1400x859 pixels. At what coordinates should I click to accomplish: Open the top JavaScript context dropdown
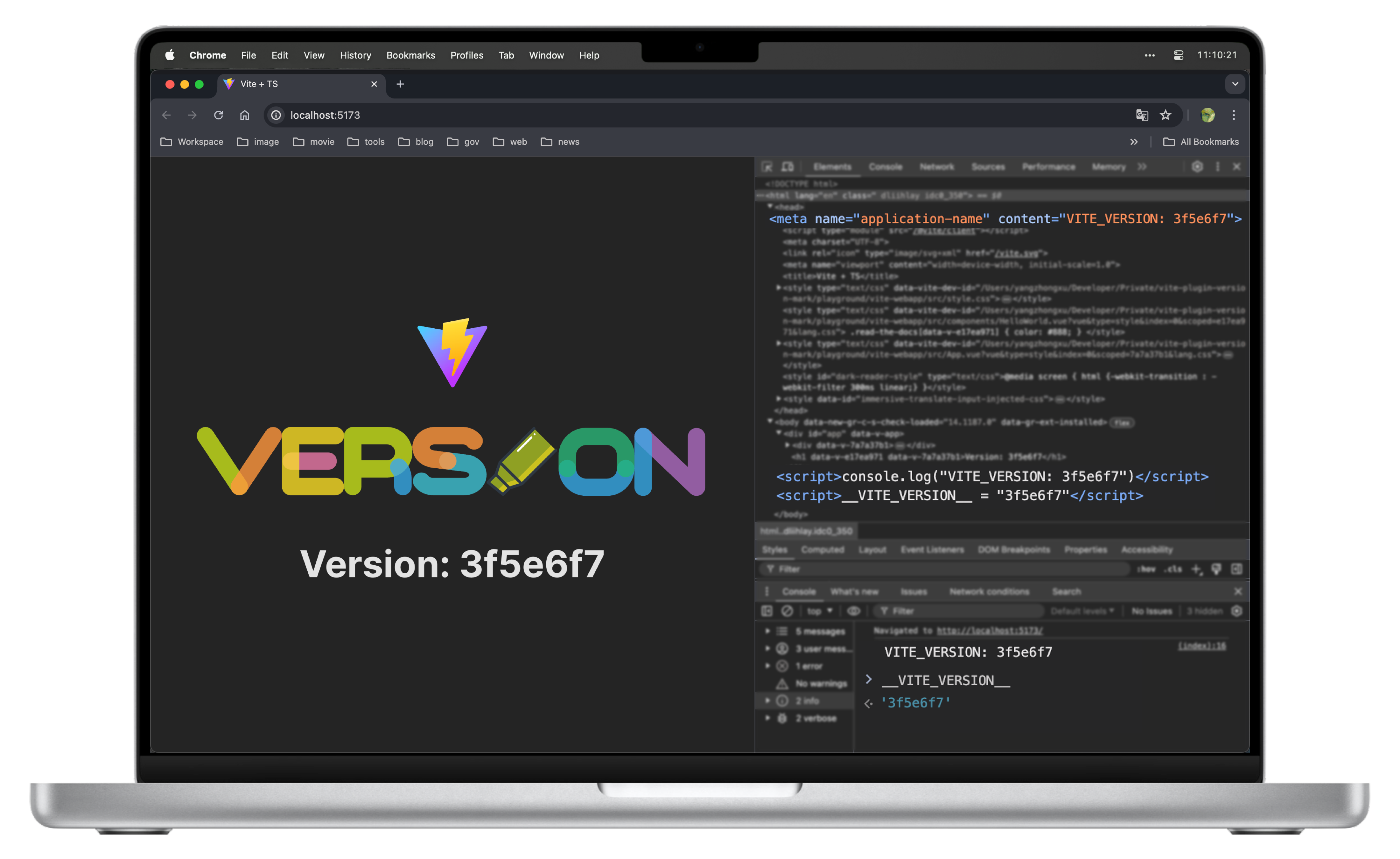tap(819, 611)
